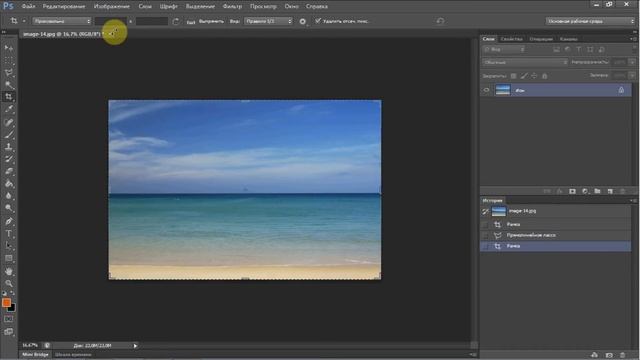Open the 'Правило 1/3' overlay view dropdown
This screenshot has width=640, height=360.
click(x=268, y=21)
